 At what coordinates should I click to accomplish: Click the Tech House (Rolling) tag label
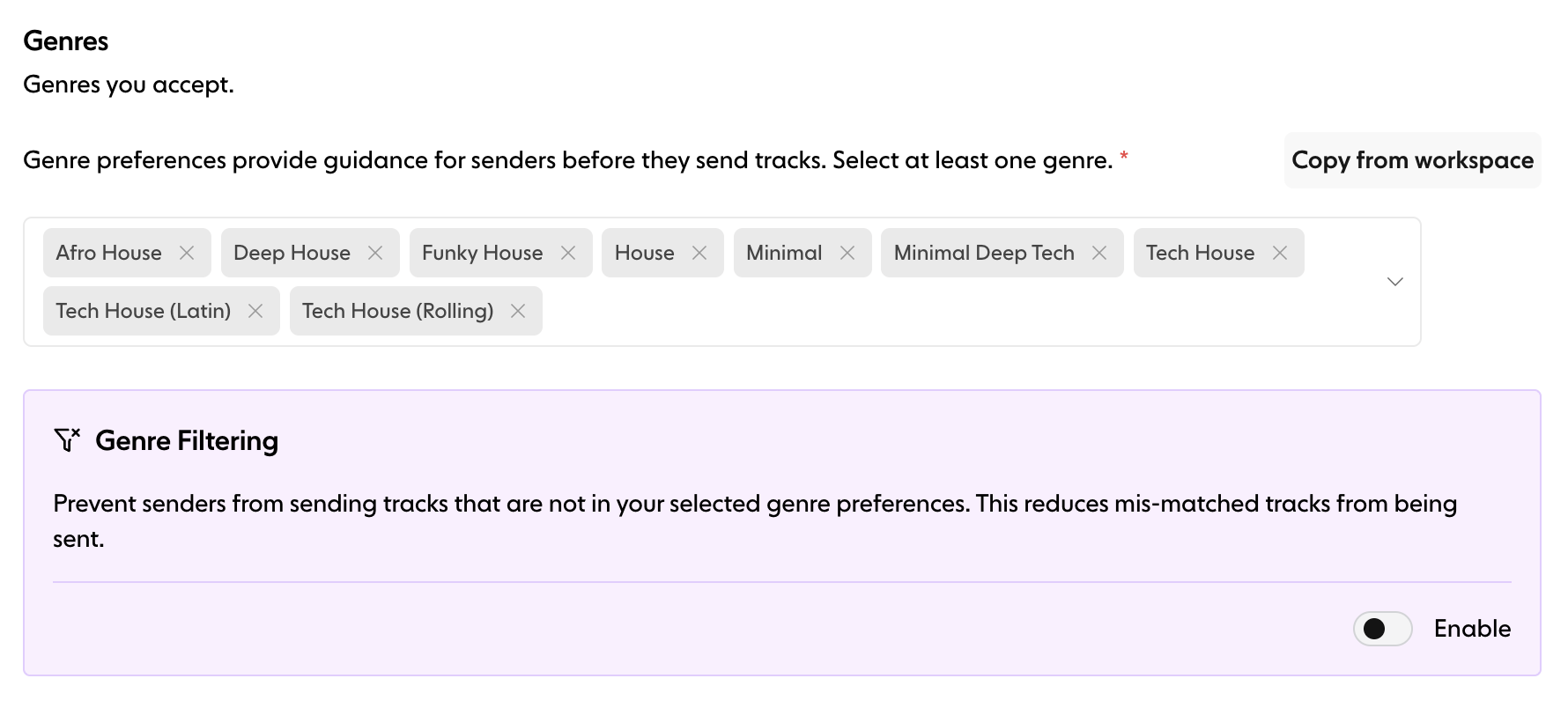pyautogui.click(x=397, y=311)
